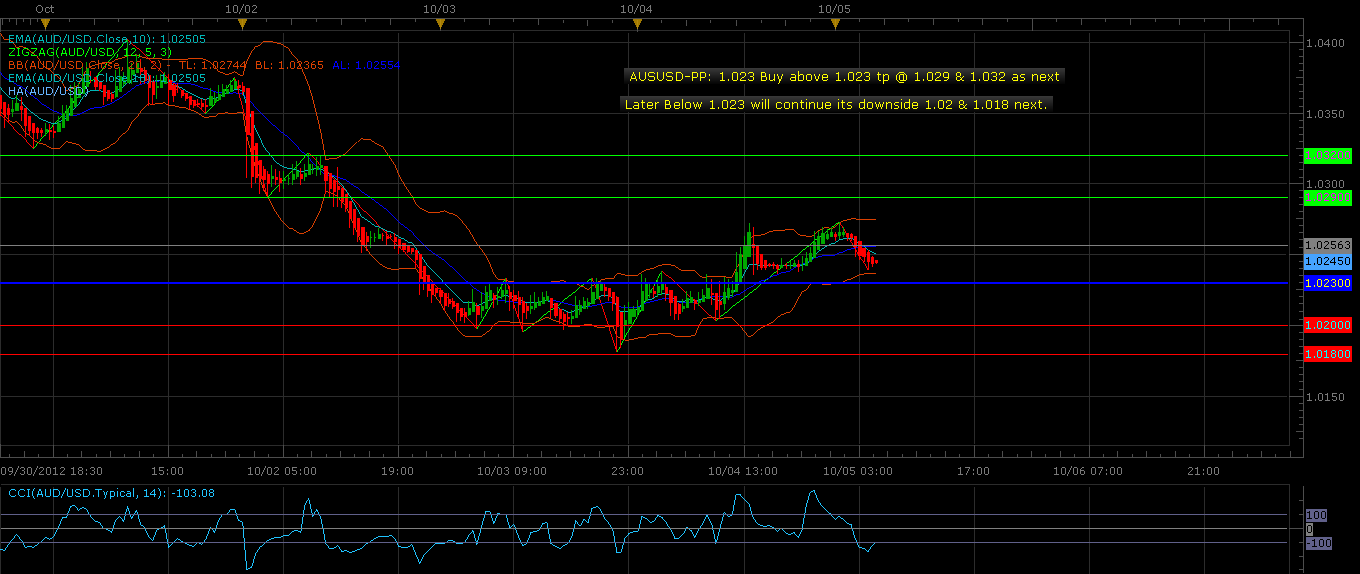Select the 1.02000 red price level tag

[1329, 325]
